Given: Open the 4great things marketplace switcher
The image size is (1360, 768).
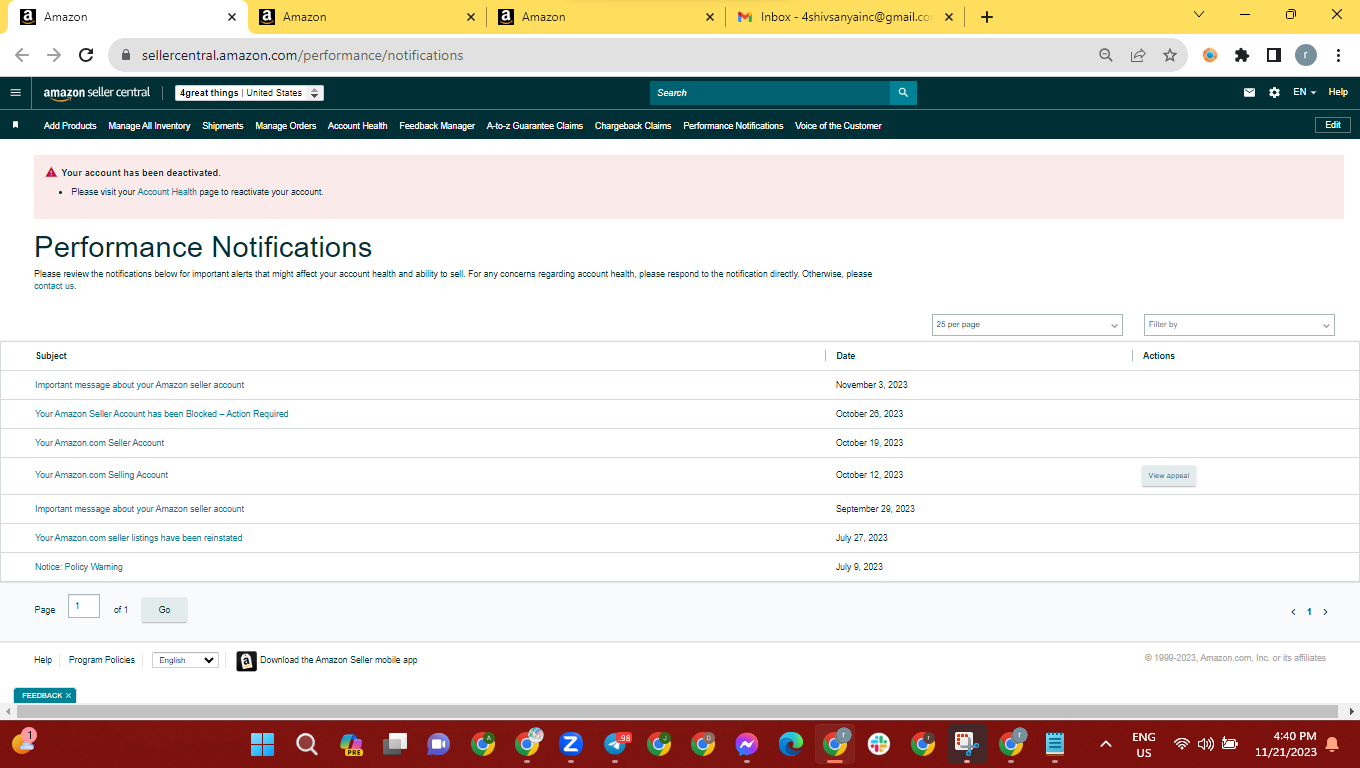Looking at the screenshot, I should pos(249,93).
